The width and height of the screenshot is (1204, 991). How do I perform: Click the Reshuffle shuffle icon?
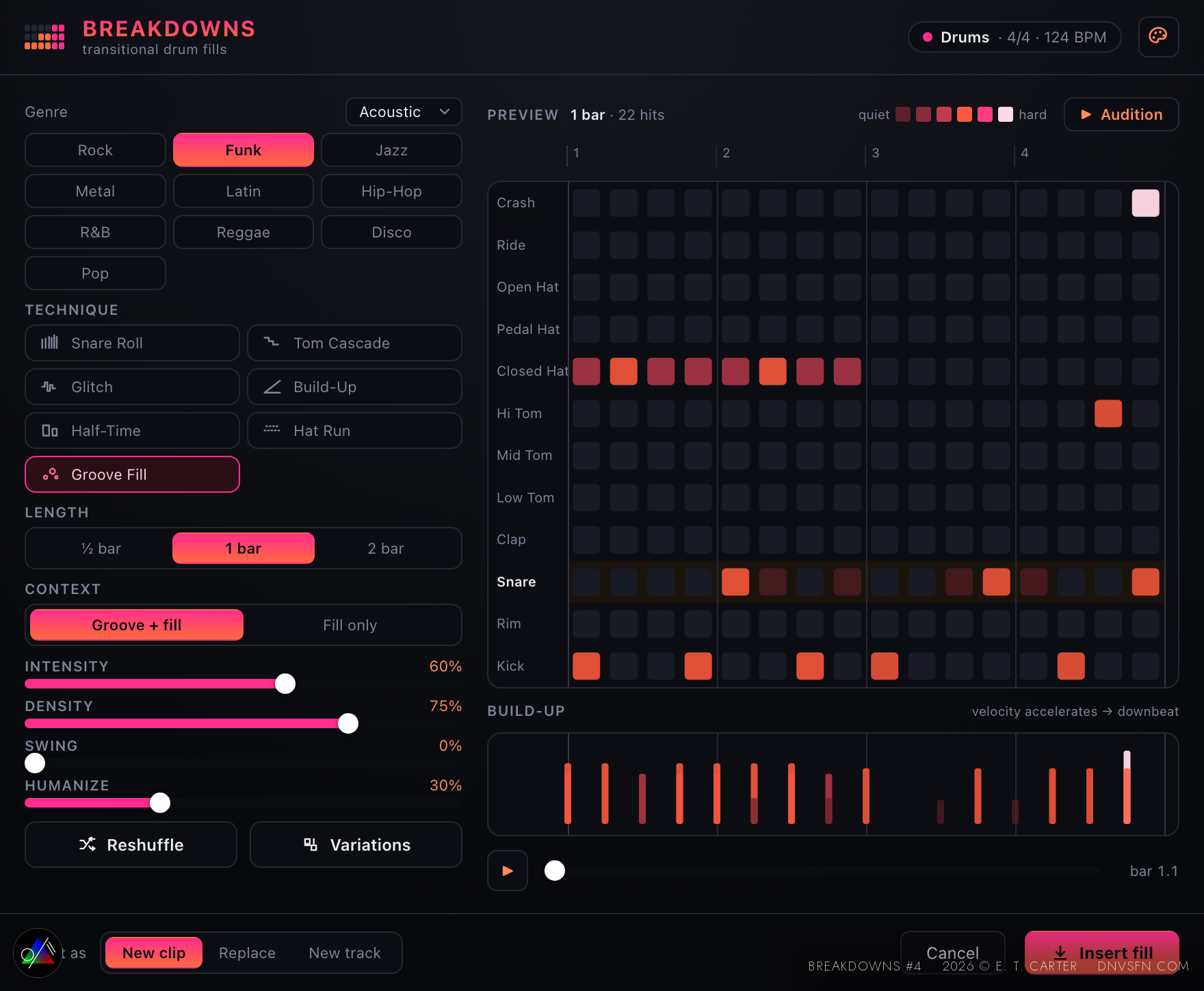(88, 844)
